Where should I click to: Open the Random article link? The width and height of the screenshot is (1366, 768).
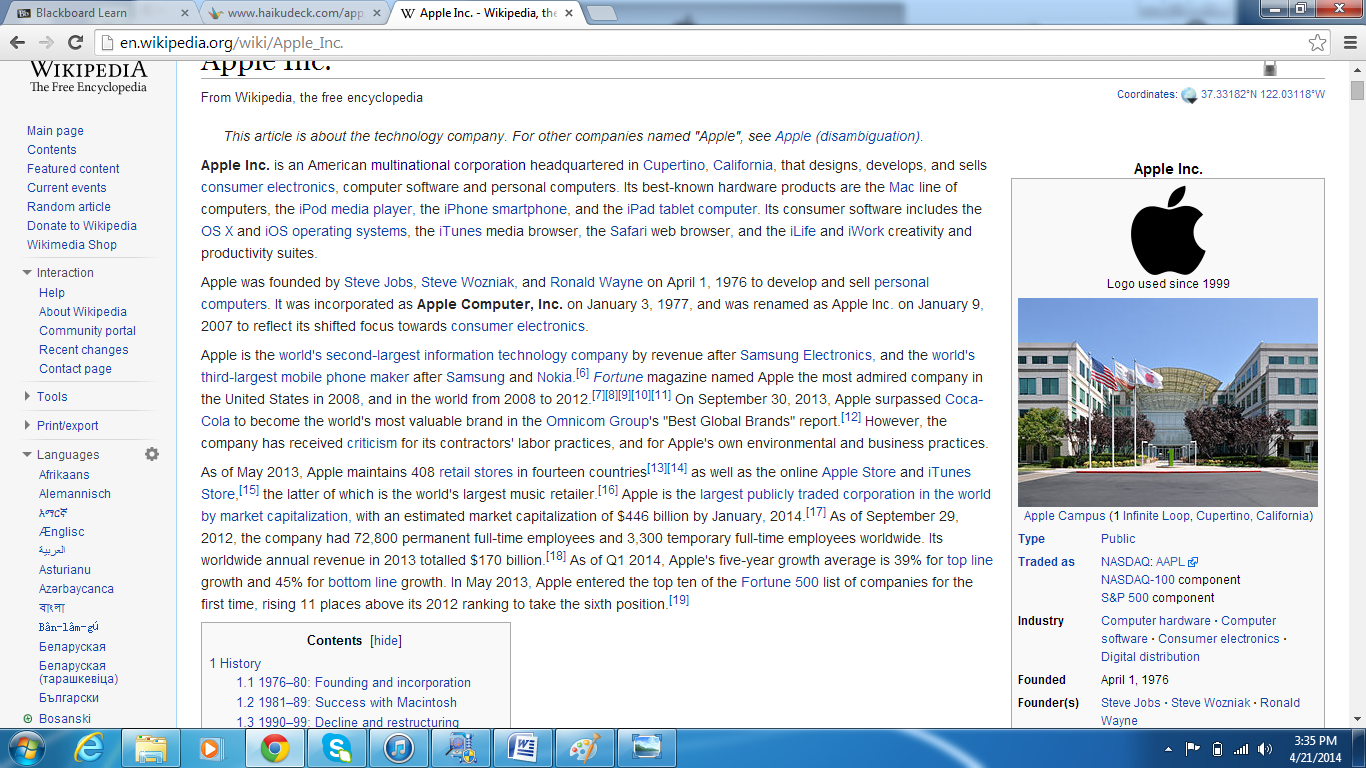click(x=69, y=207)
